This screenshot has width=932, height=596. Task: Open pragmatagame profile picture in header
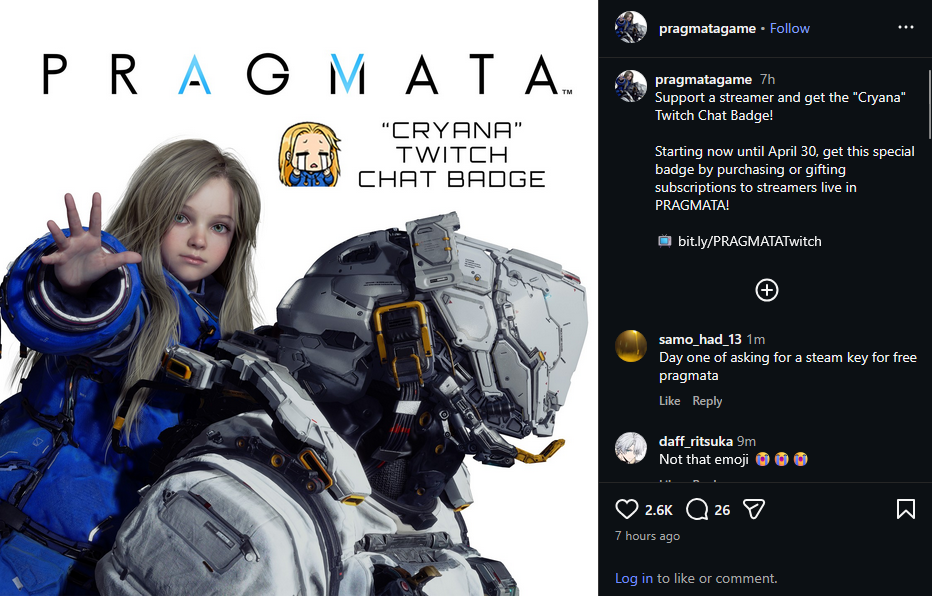pos(631,27)
